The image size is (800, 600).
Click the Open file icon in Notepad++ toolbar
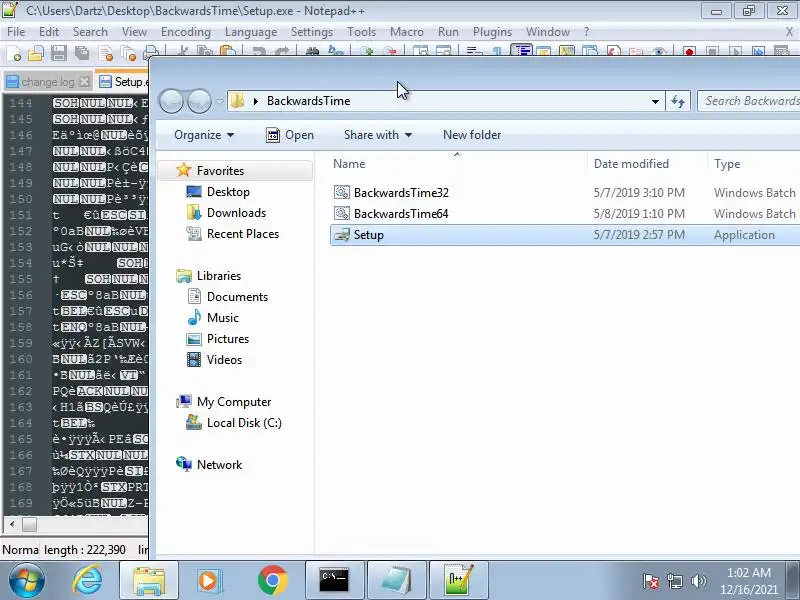[36, 53]
